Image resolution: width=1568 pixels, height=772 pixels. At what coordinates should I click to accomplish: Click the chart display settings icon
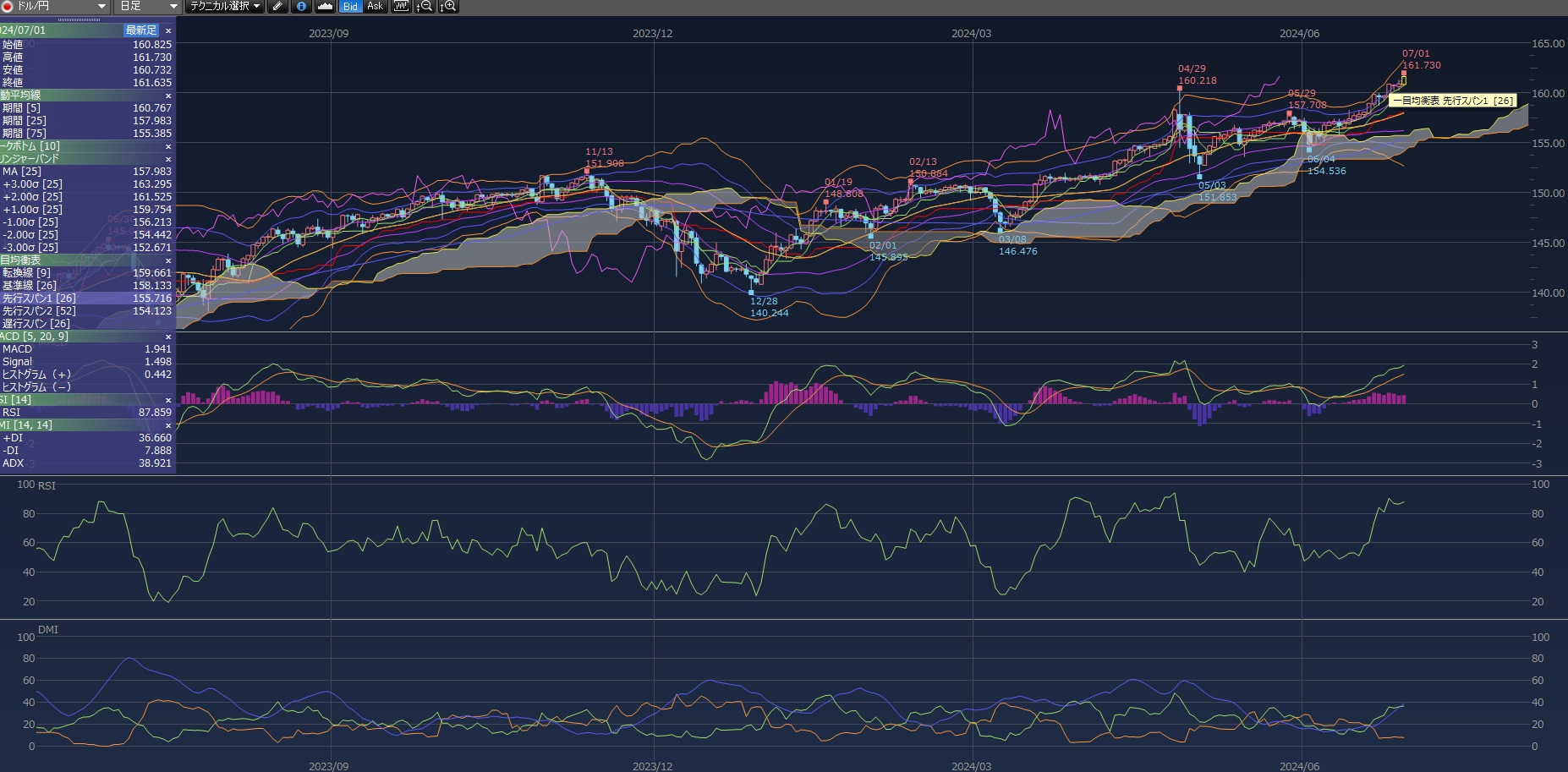point(401,6)
